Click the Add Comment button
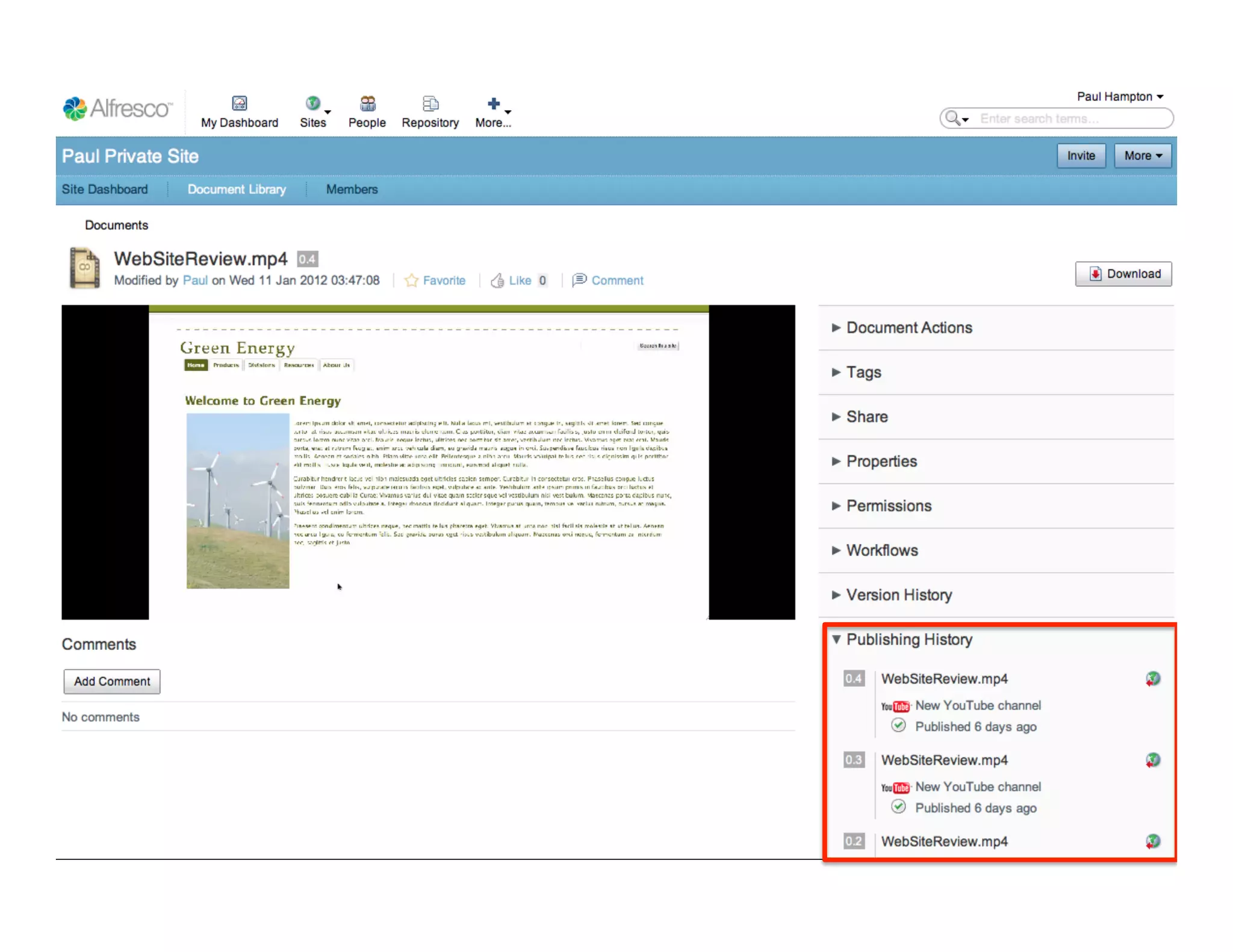1233x952 pixels. [112, 681]
